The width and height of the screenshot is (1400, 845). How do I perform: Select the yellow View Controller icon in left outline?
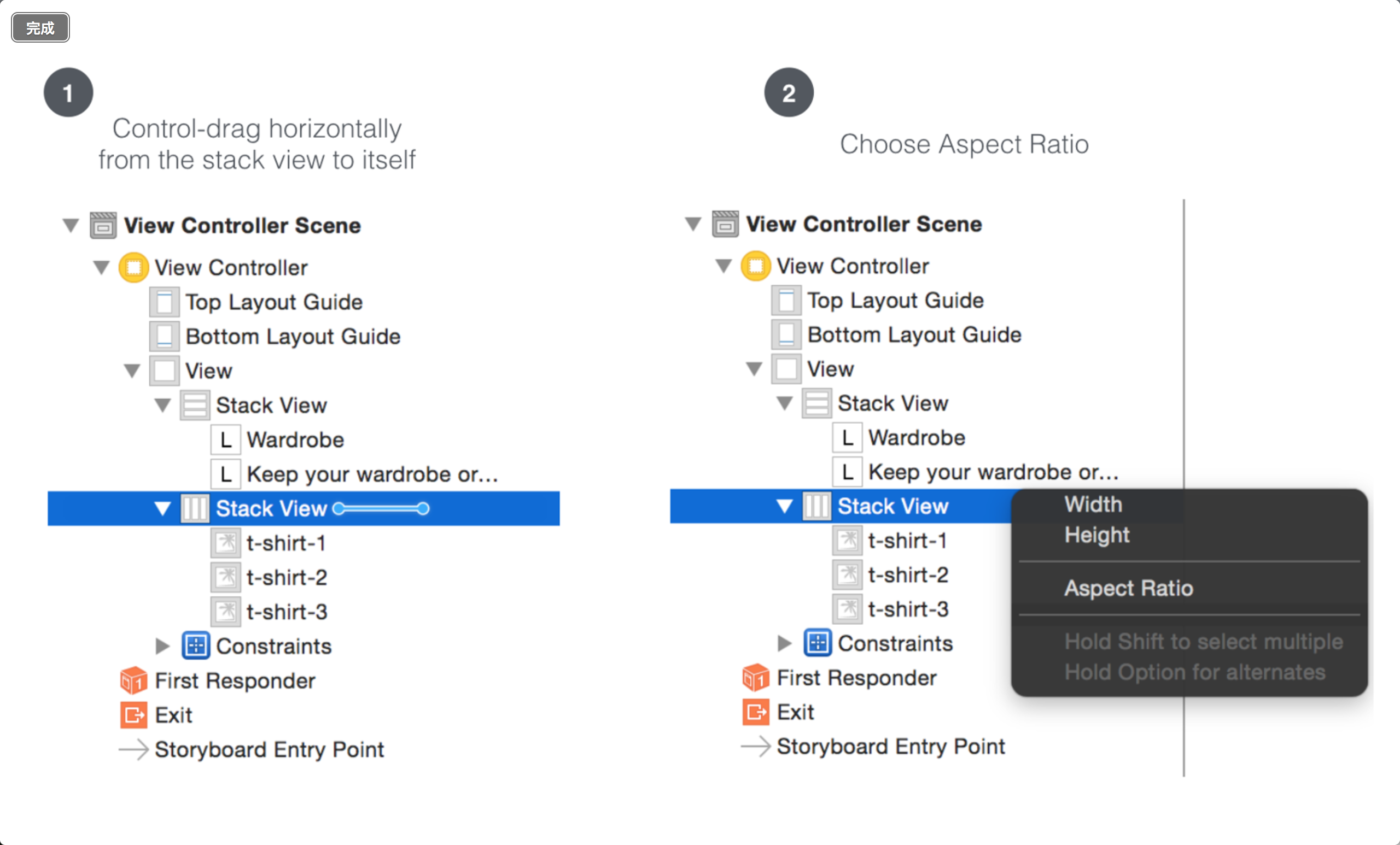pos(133,267)
